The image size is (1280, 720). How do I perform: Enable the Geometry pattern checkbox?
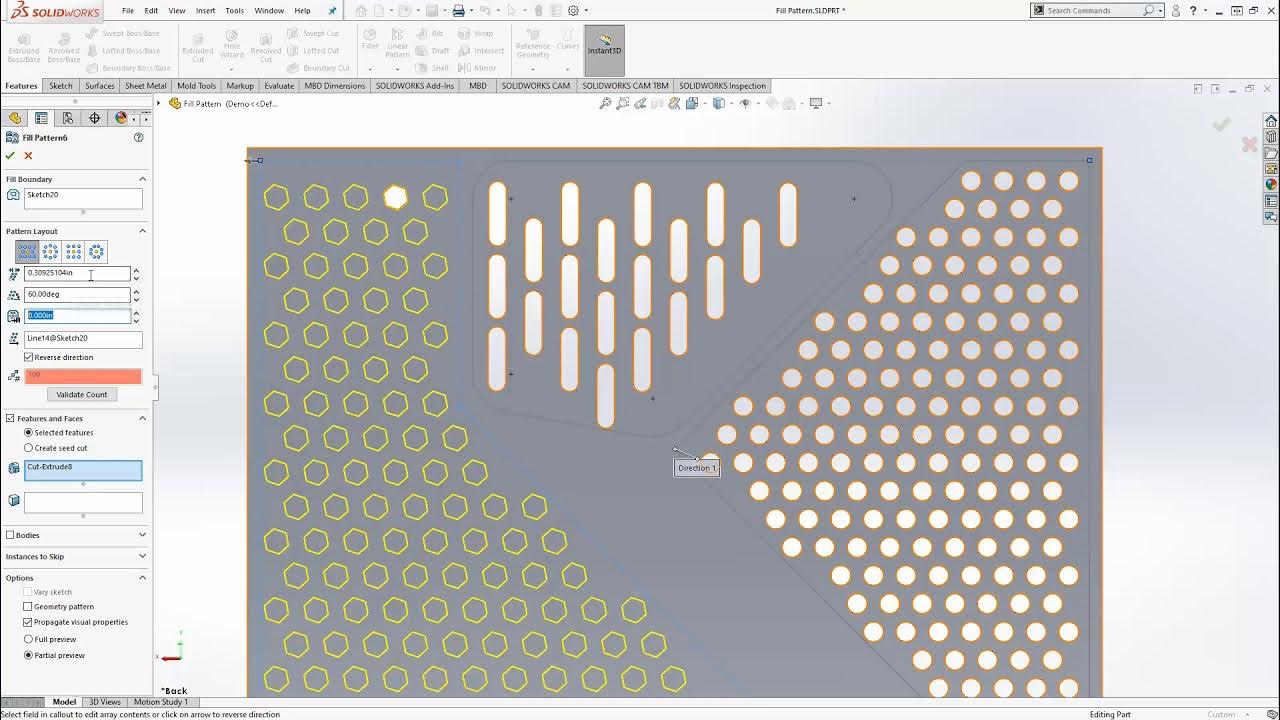click(x=28, y=606)
